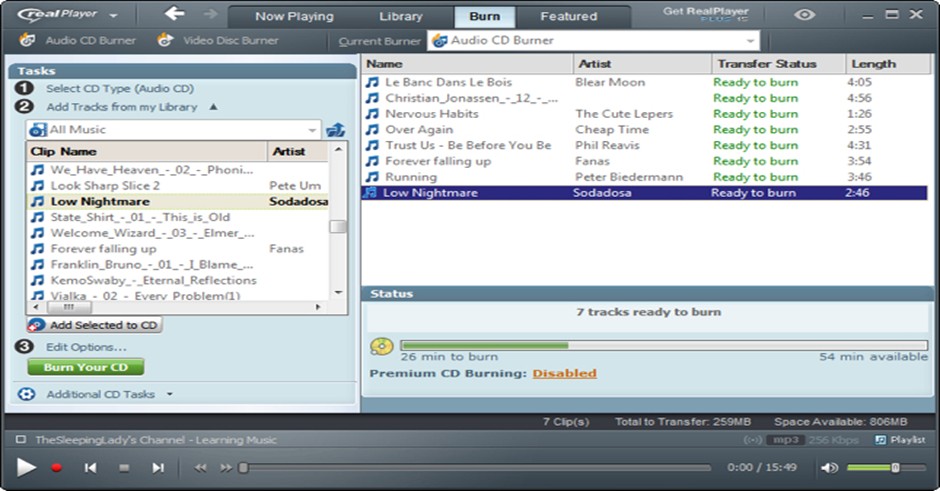Click the Add Selected to CD button
The image size is (940, 491).
pyautogui.click(x=94, y=325)
